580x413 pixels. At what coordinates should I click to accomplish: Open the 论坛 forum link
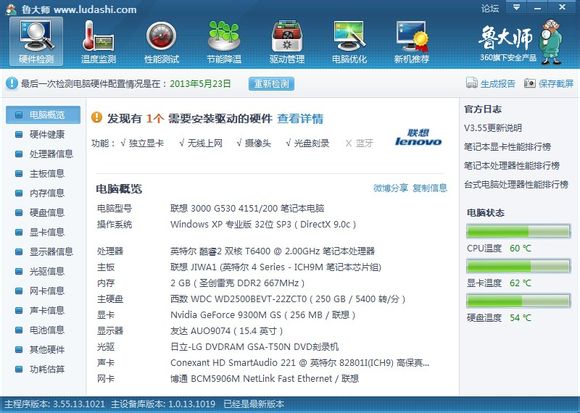490,9
